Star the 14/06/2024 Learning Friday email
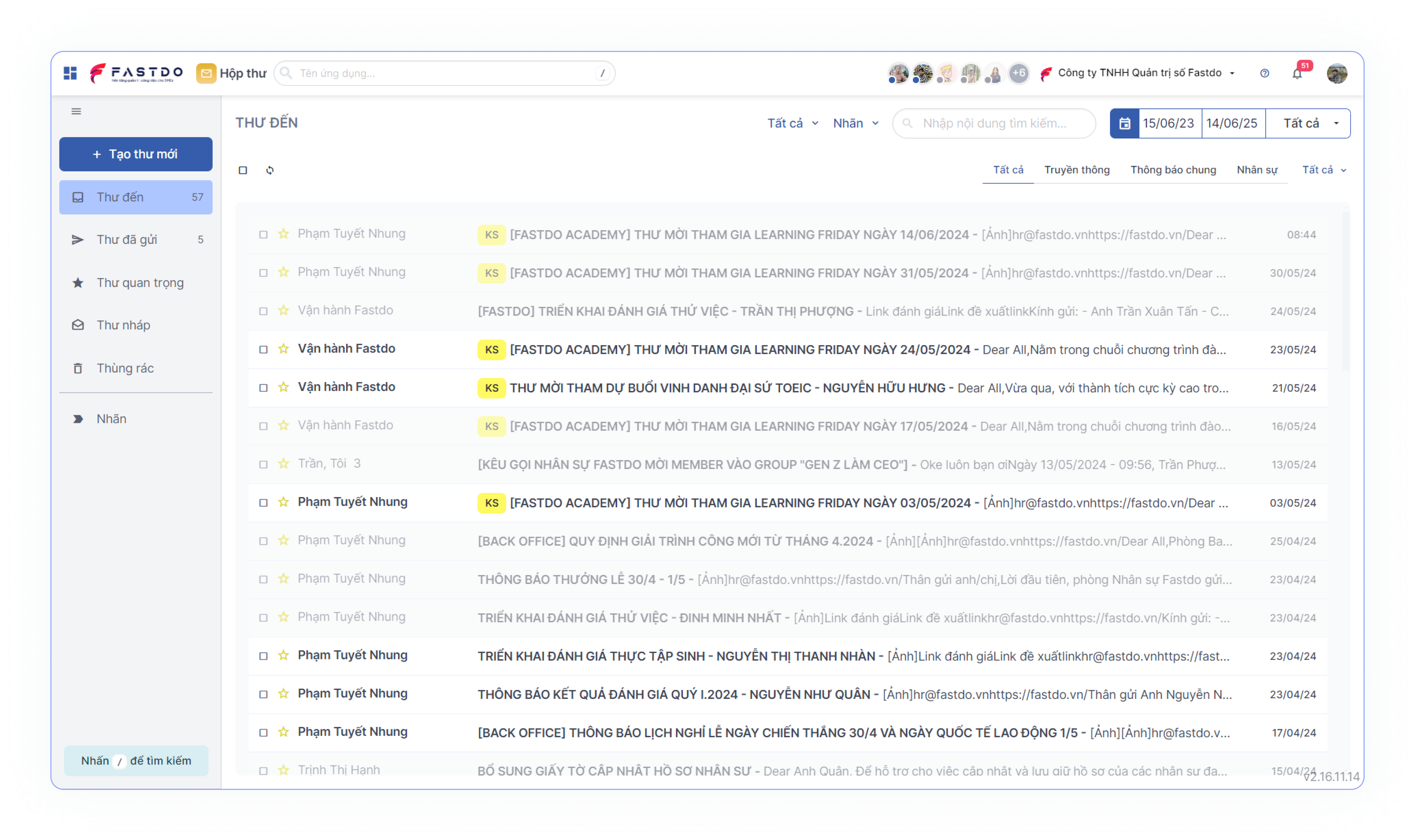Screen dimensions: 1415x840 pos(284,234)
